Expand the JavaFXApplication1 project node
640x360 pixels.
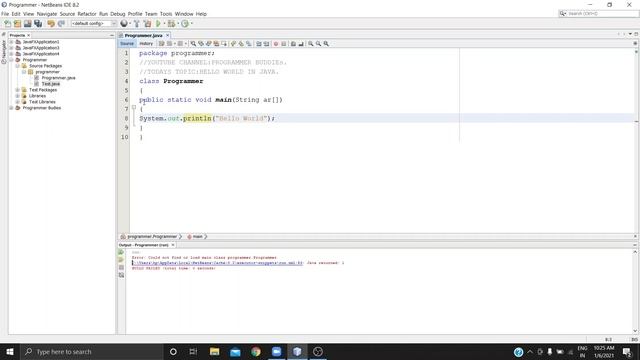(x=11, y=42)
